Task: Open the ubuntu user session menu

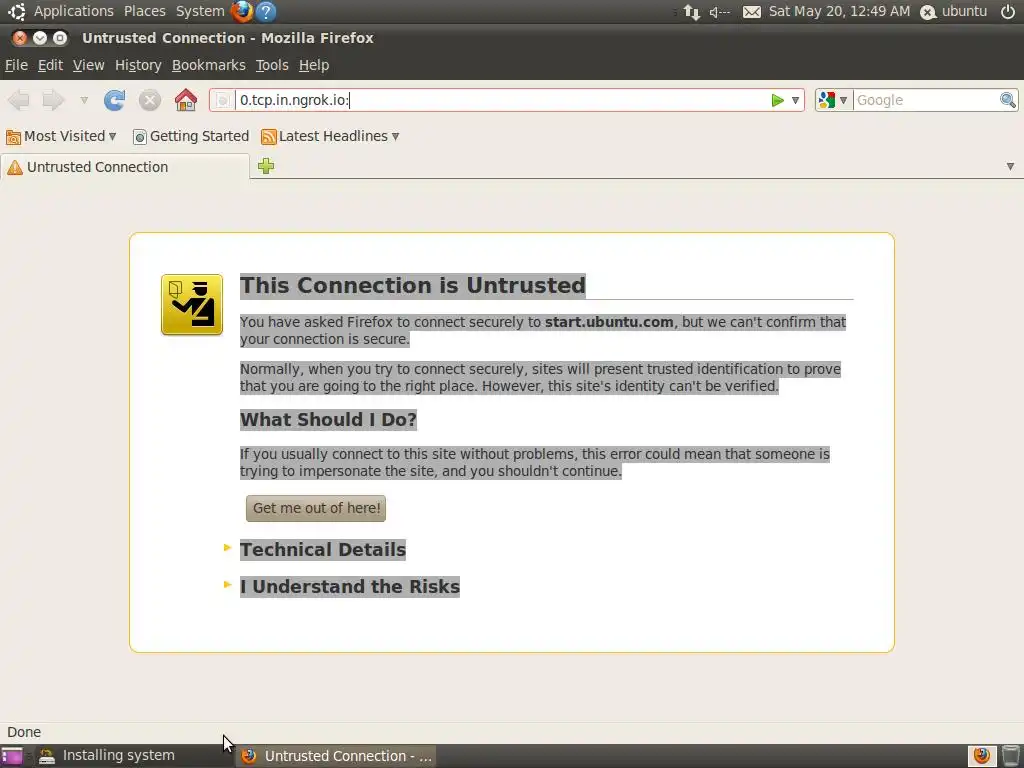Action: click(953, 12)
